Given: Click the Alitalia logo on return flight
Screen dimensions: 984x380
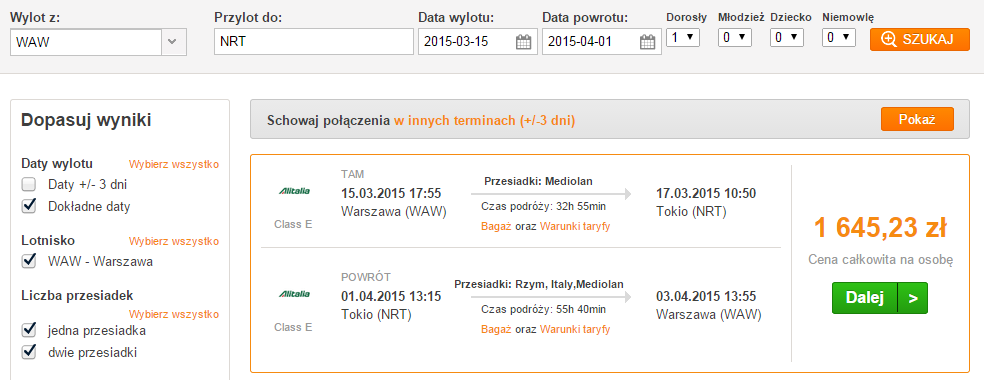Looking at the screenshot, I should pos(294,293).
